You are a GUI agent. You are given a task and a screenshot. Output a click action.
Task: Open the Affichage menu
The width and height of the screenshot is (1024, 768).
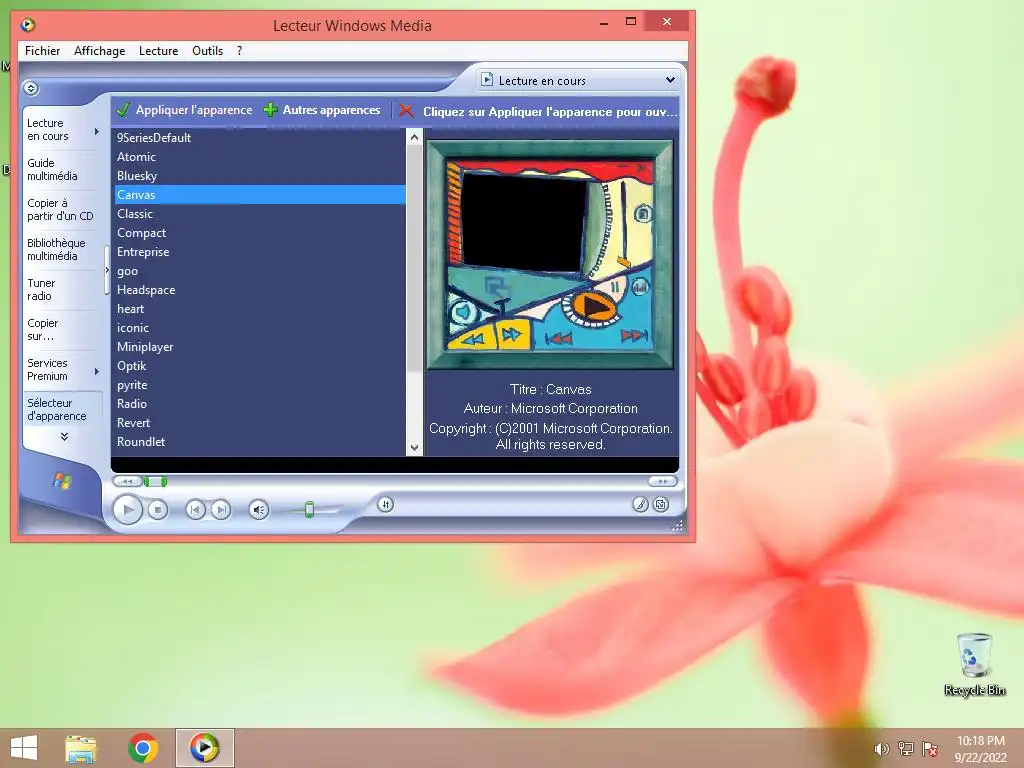click(x=99, y=51)
